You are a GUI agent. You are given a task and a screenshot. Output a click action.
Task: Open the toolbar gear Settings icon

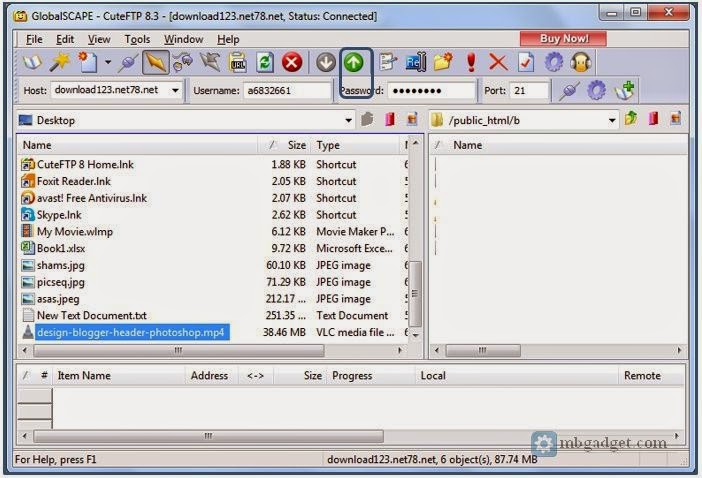554,62
